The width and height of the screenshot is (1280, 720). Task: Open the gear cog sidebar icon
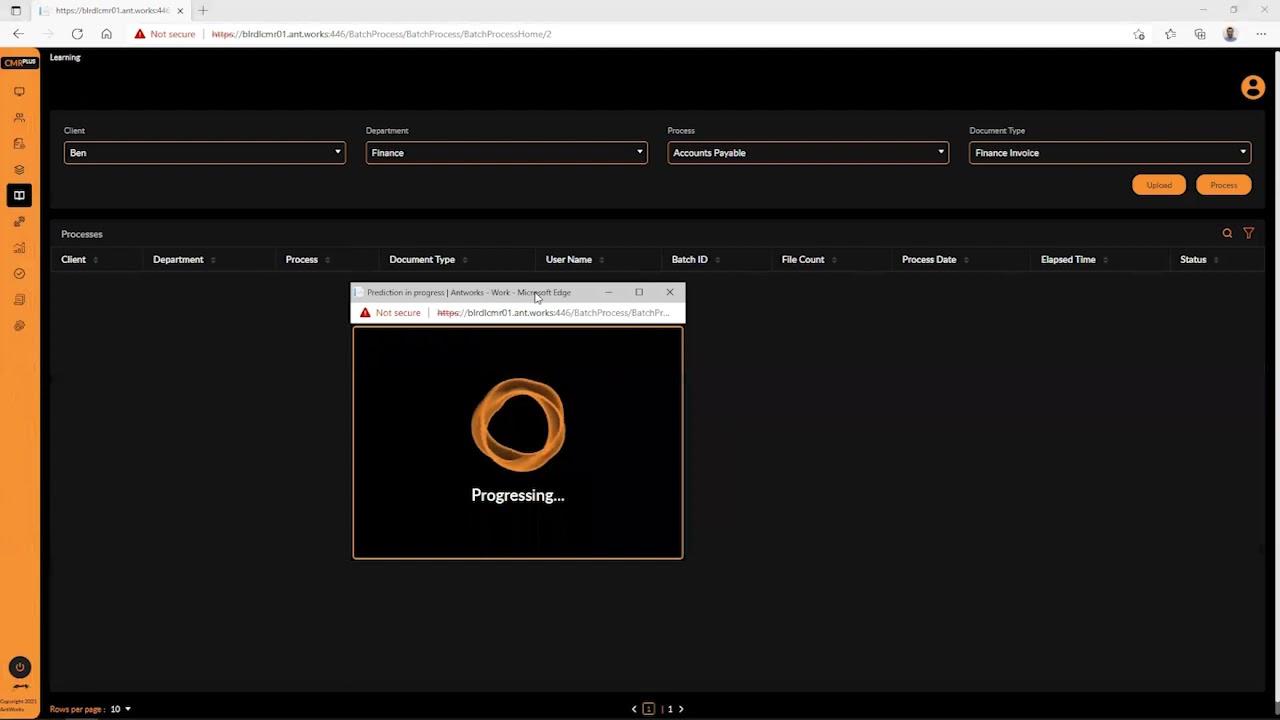click(x=19, y=325)
